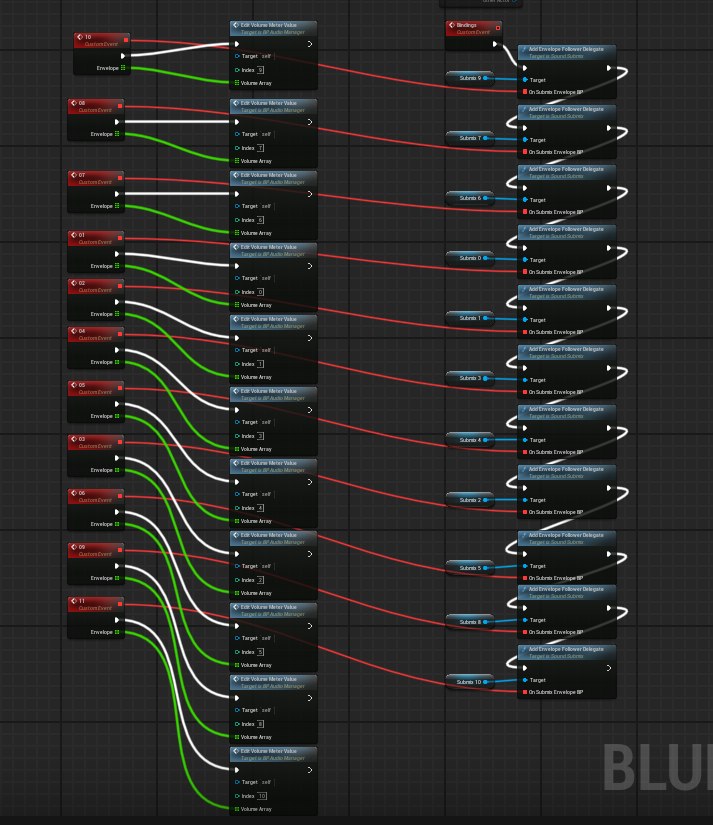The width and height of the screenshot is (713, 825).
Task: Click exec output pin on delegate node beside Submix 10
Action: click(609, 668)
